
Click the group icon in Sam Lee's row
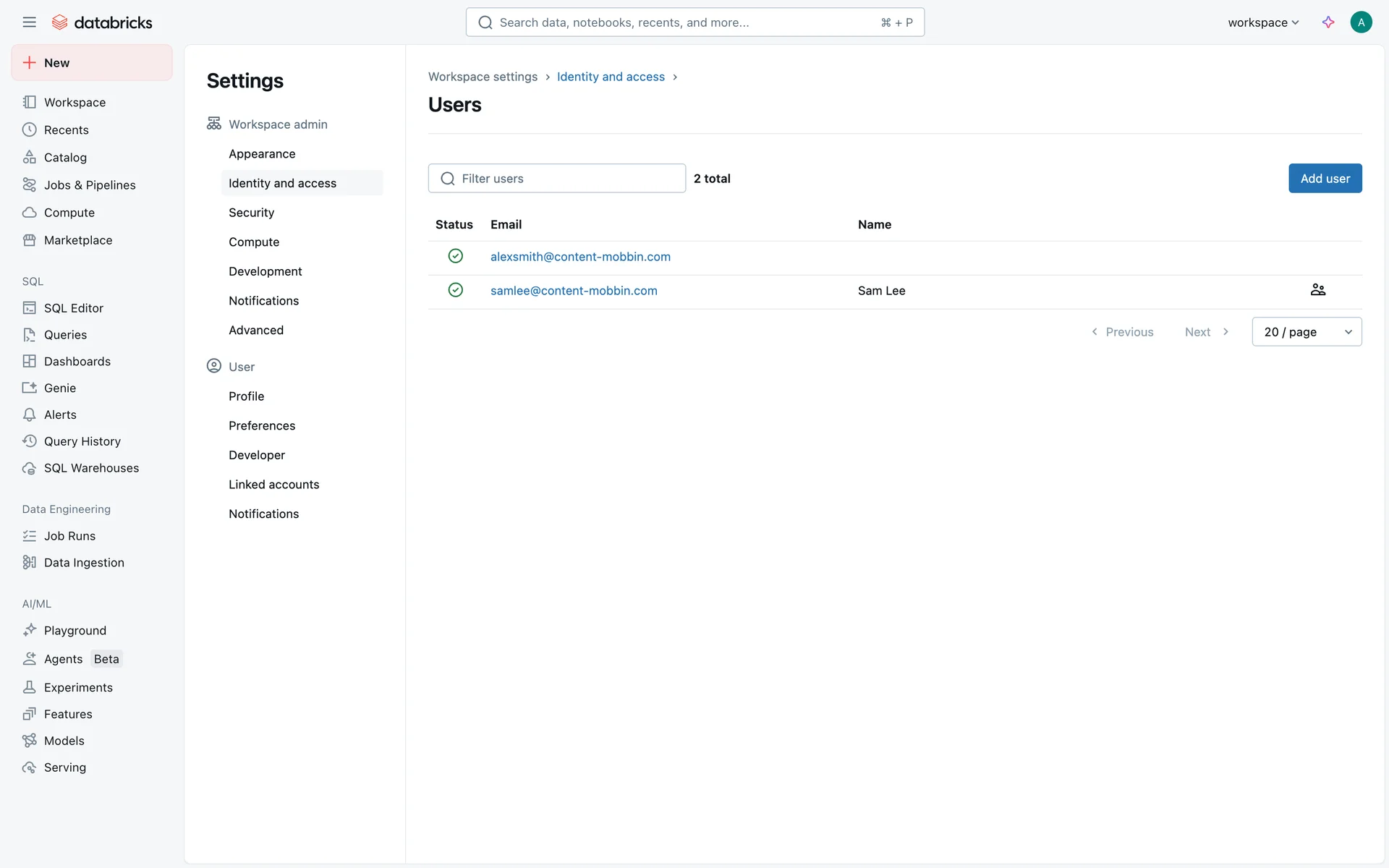1317,290
